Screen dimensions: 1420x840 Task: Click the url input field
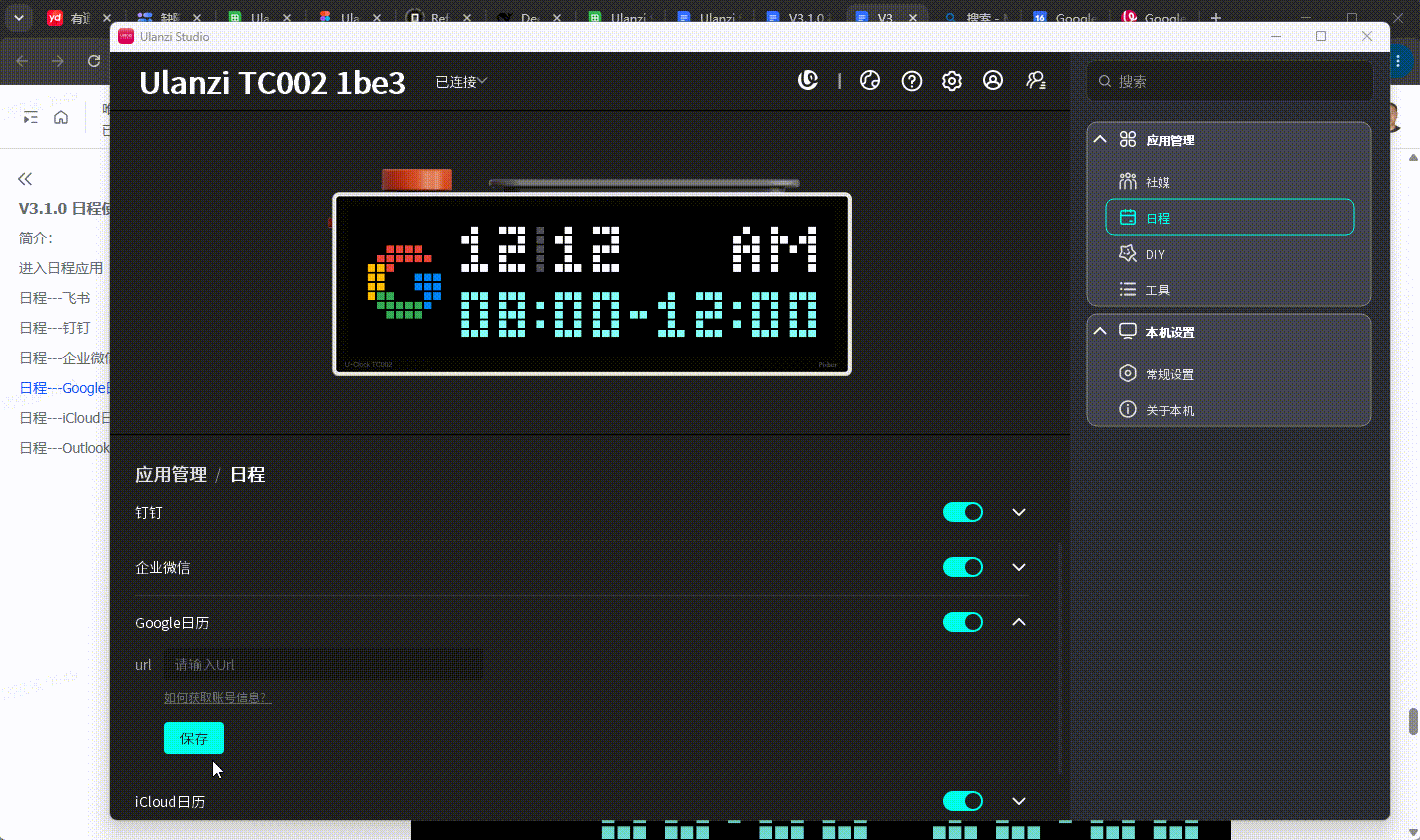323,664
